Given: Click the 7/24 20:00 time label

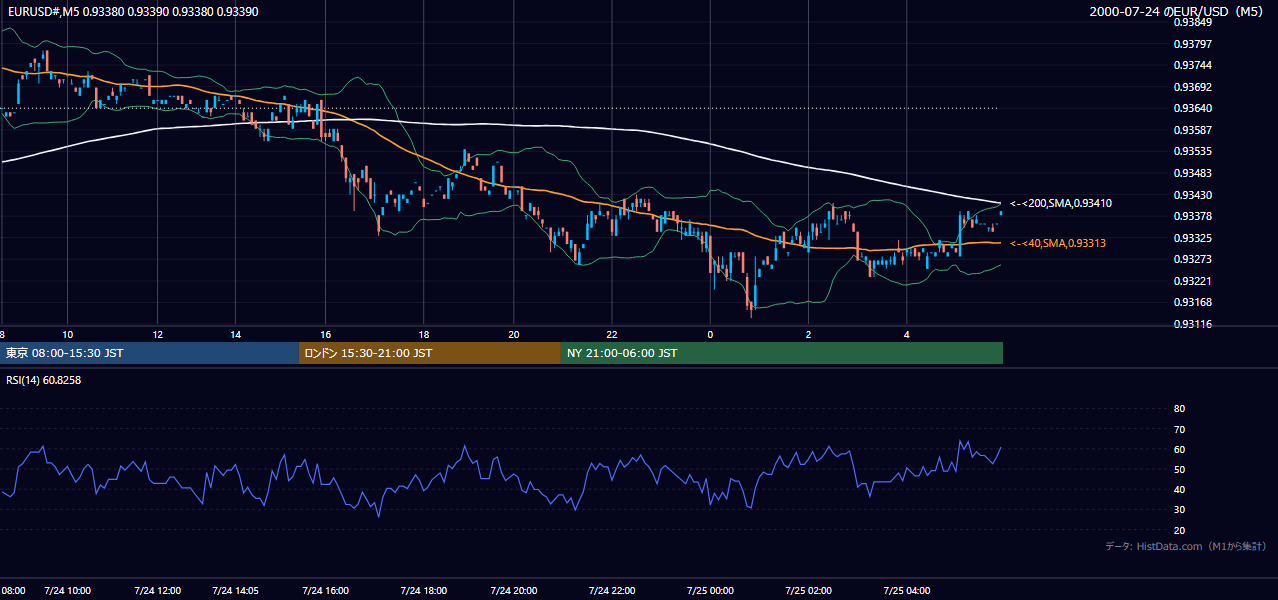Looking at the screenshot, I should (513, 590).
